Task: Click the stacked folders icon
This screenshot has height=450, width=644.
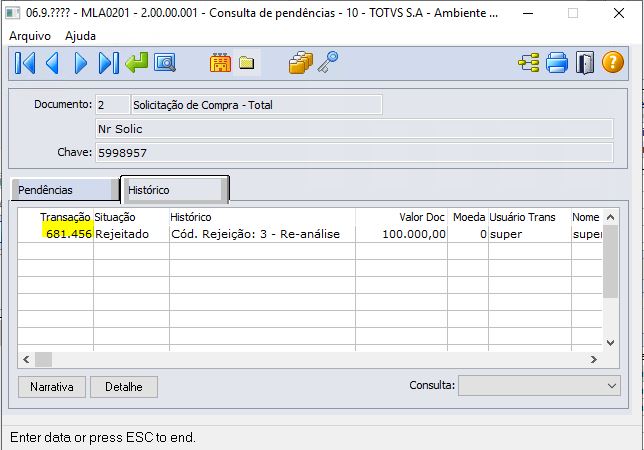Action: (301, 63)
